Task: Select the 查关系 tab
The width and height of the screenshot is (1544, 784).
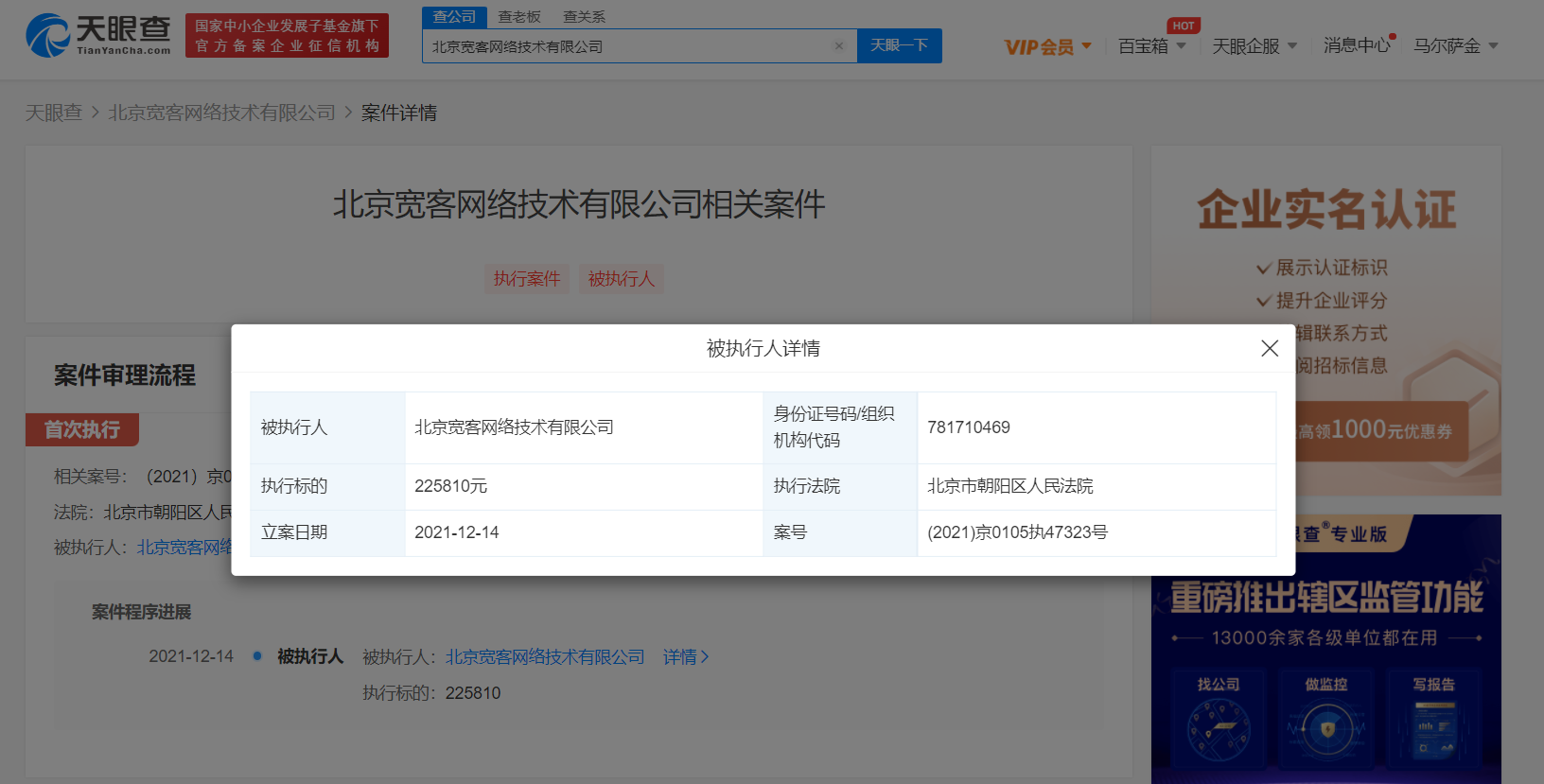Action: (584, 17)
